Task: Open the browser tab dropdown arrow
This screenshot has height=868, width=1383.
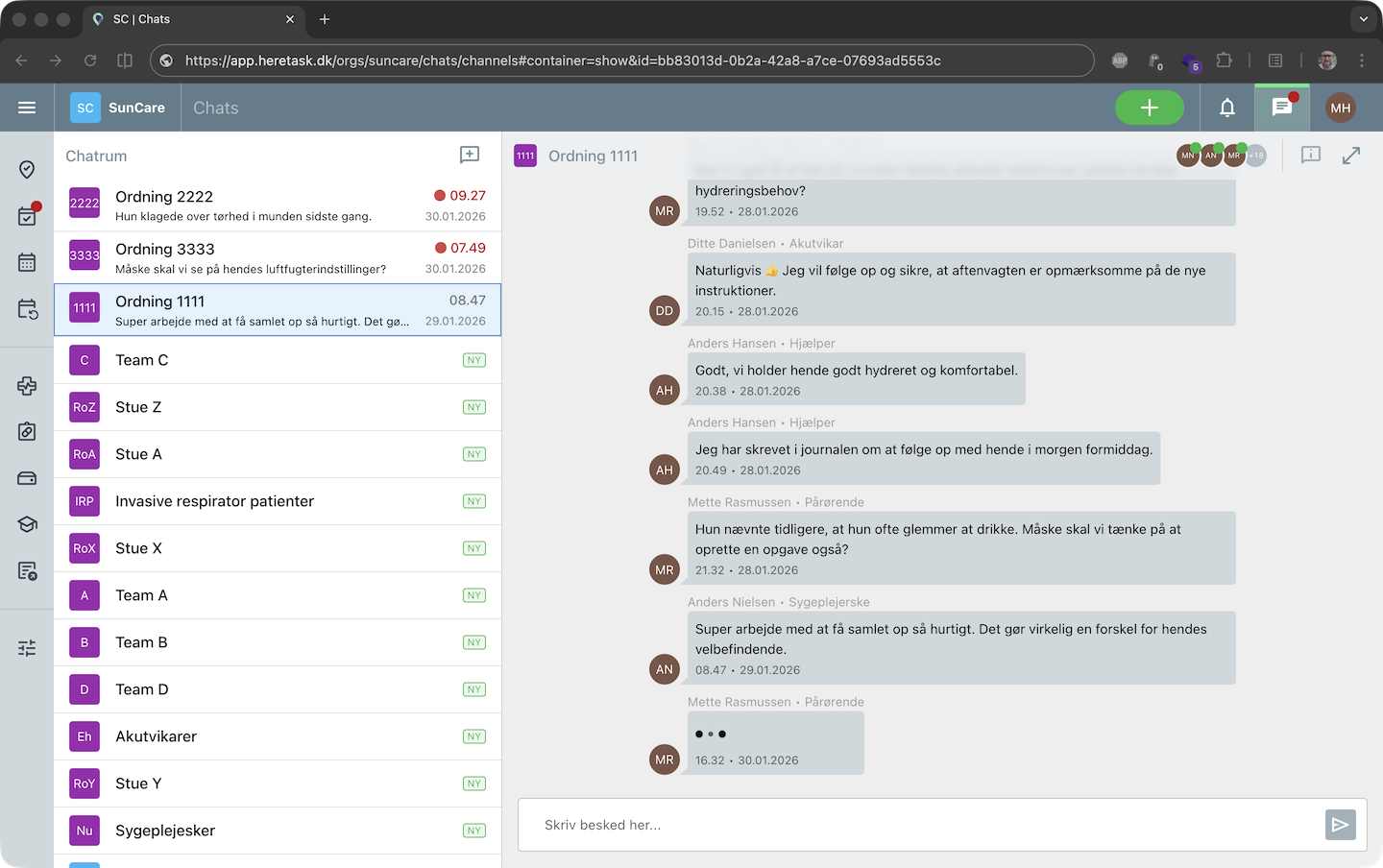Action: (1363, 19)
